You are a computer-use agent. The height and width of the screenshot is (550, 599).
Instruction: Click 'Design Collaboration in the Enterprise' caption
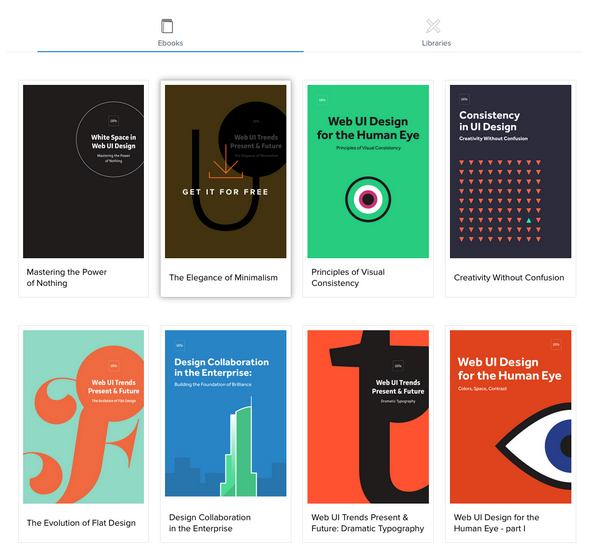pos(210,523)
